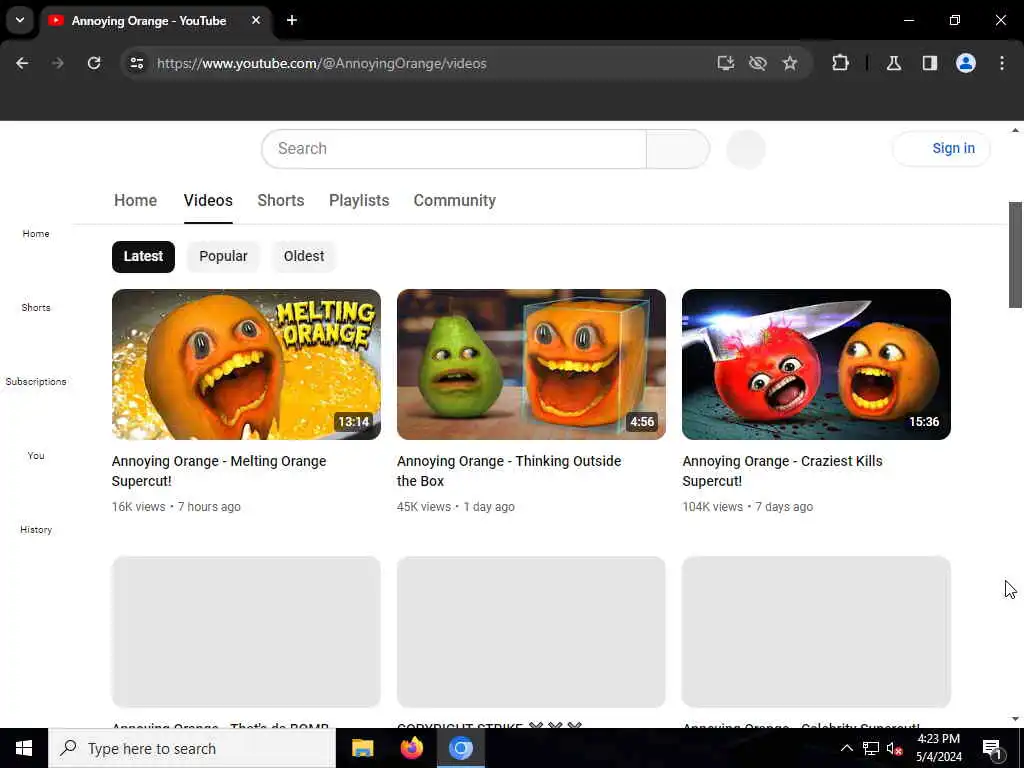Sort videos by Oldest
Viewport: 1024px width, 768px height.
304,256
